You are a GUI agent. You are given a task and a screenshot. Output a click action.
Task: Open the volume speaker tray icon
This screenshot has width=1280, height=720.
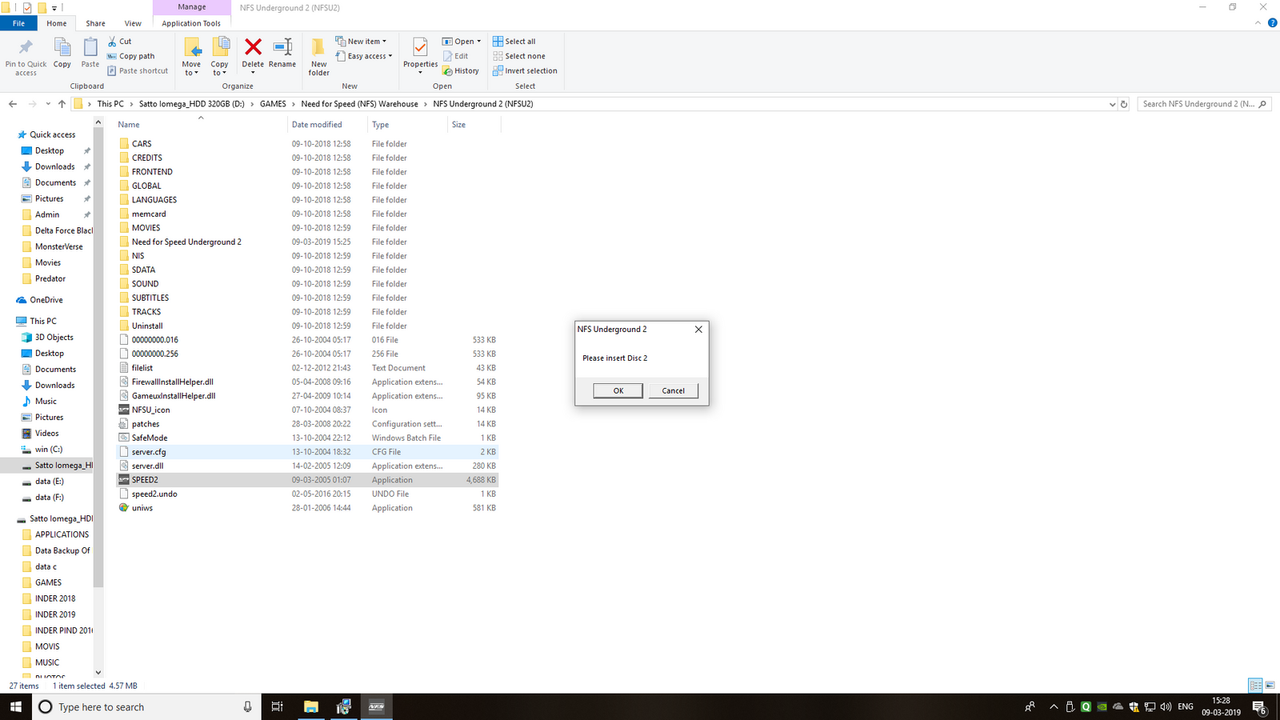[1168, 706]
